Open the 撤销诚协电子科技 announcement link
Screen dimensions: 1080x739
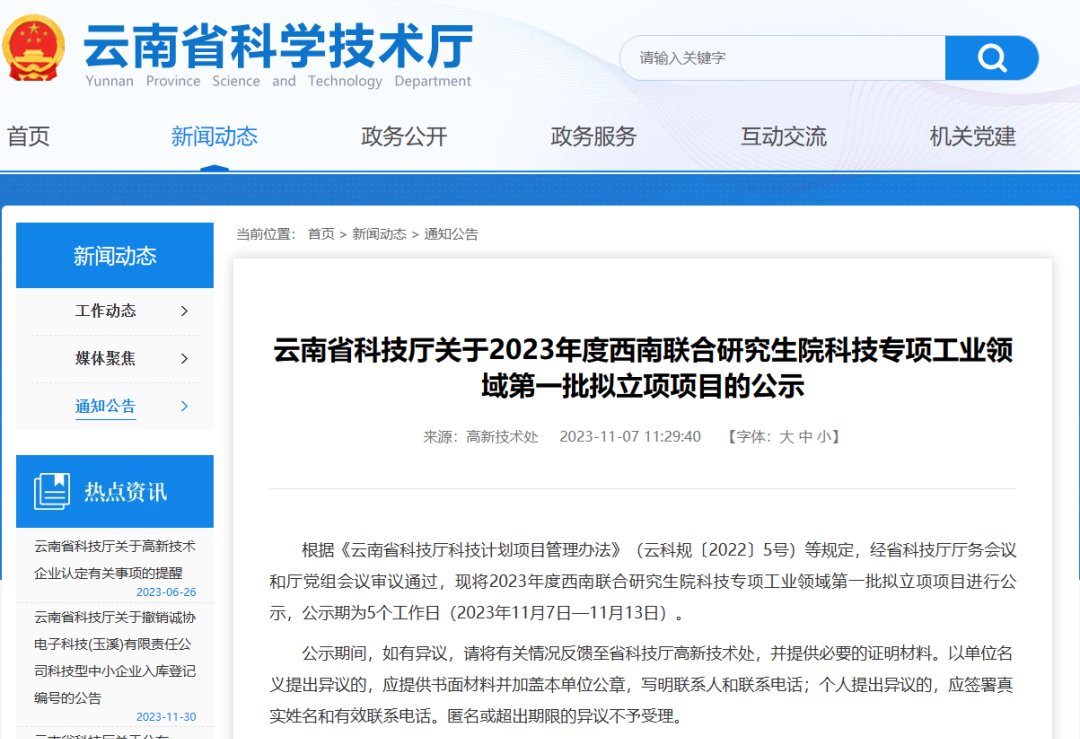115,657
